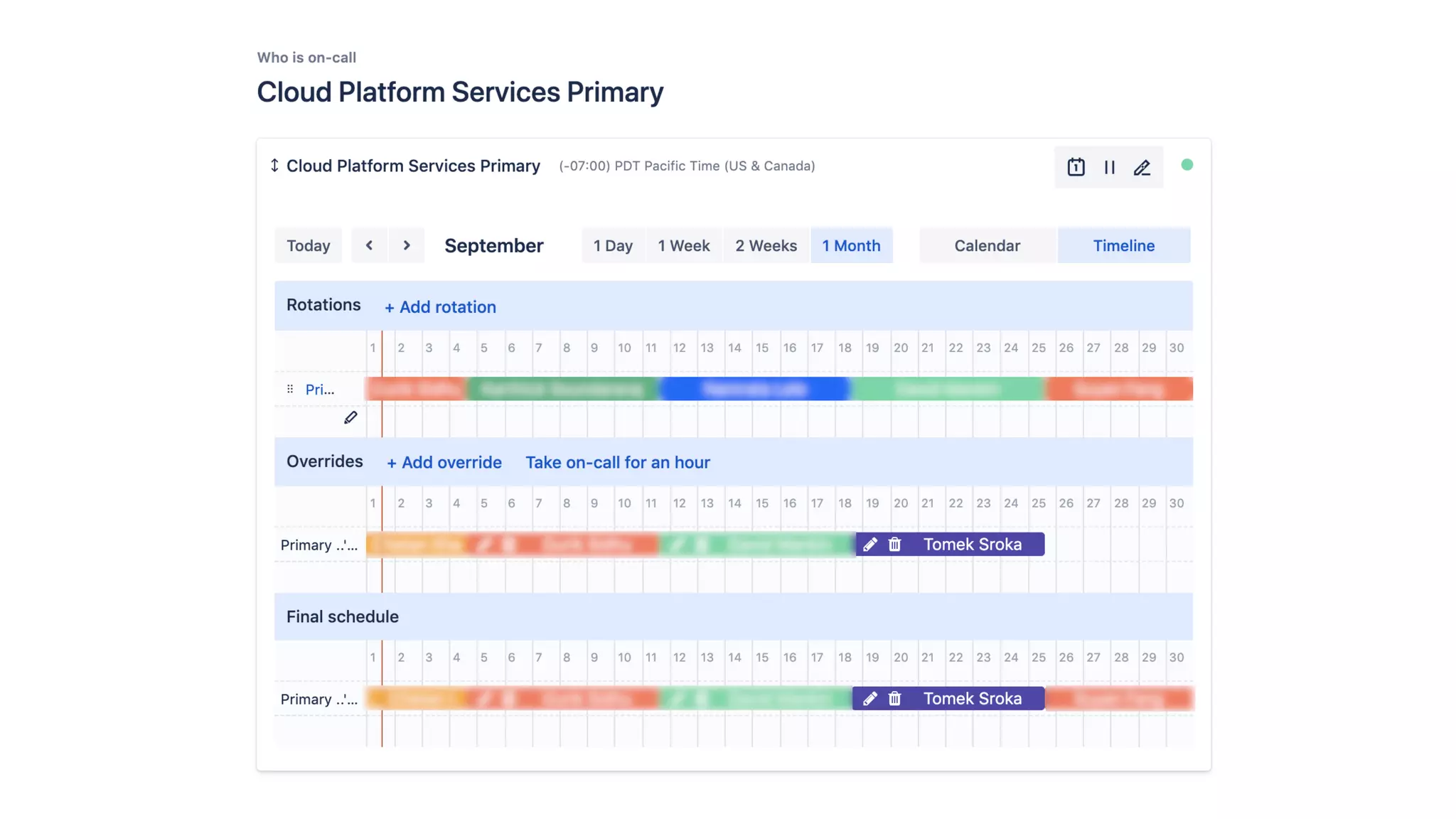Click trash icon in Final schedule row
1456x819 pixels.
(x=894, y=699)
